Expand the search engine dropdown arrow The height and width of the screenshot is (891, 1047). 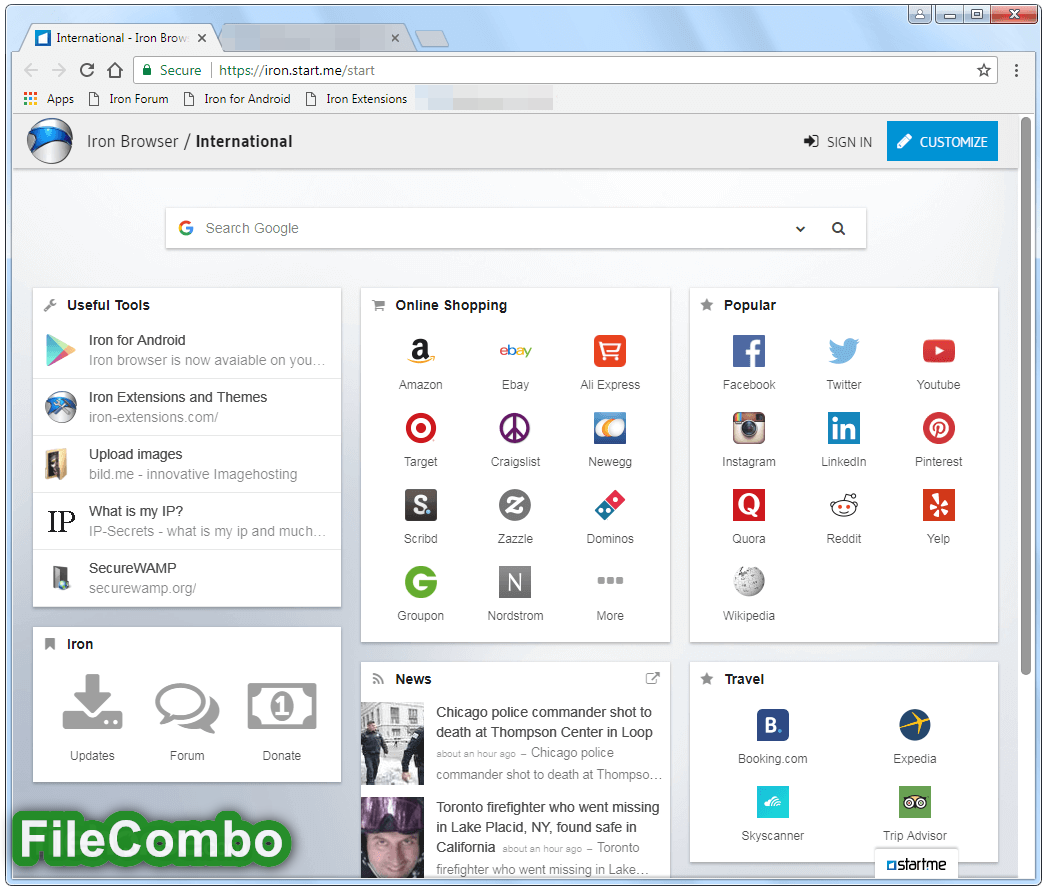(800, 229)
